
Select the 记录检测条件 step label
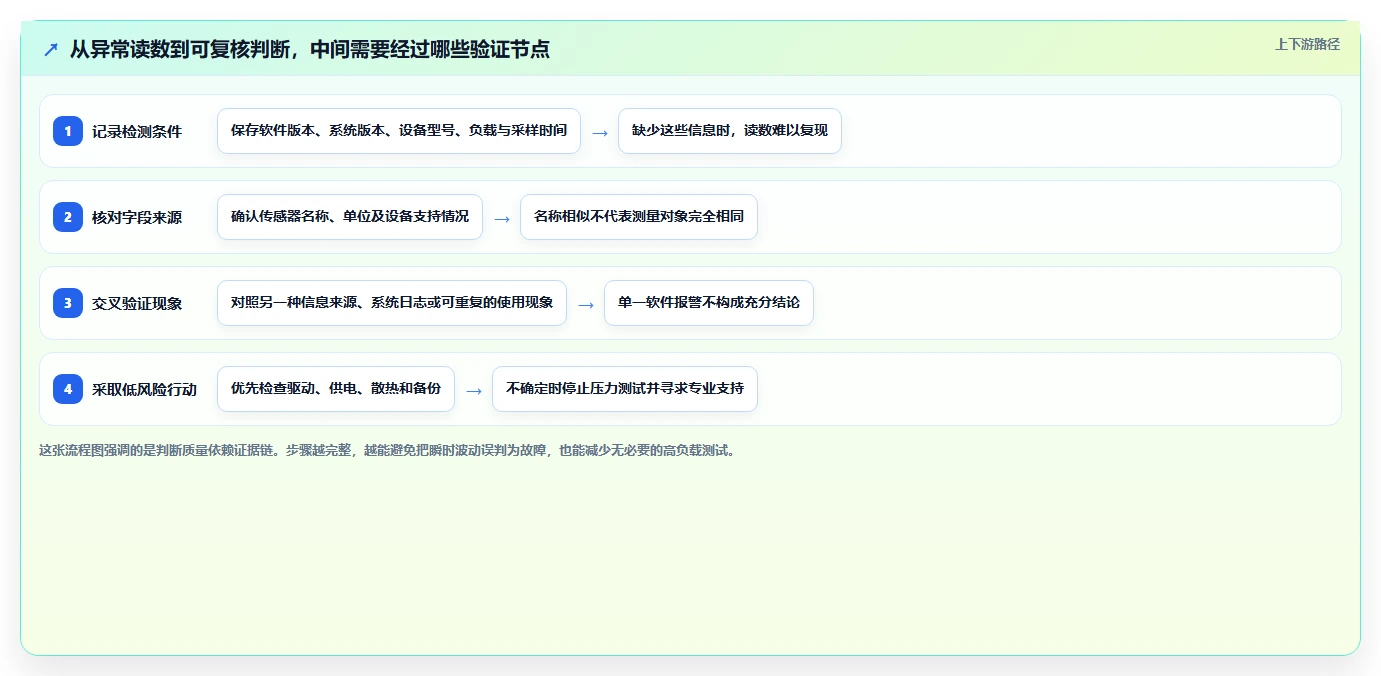pyautogui.click(x=137, y=131)
